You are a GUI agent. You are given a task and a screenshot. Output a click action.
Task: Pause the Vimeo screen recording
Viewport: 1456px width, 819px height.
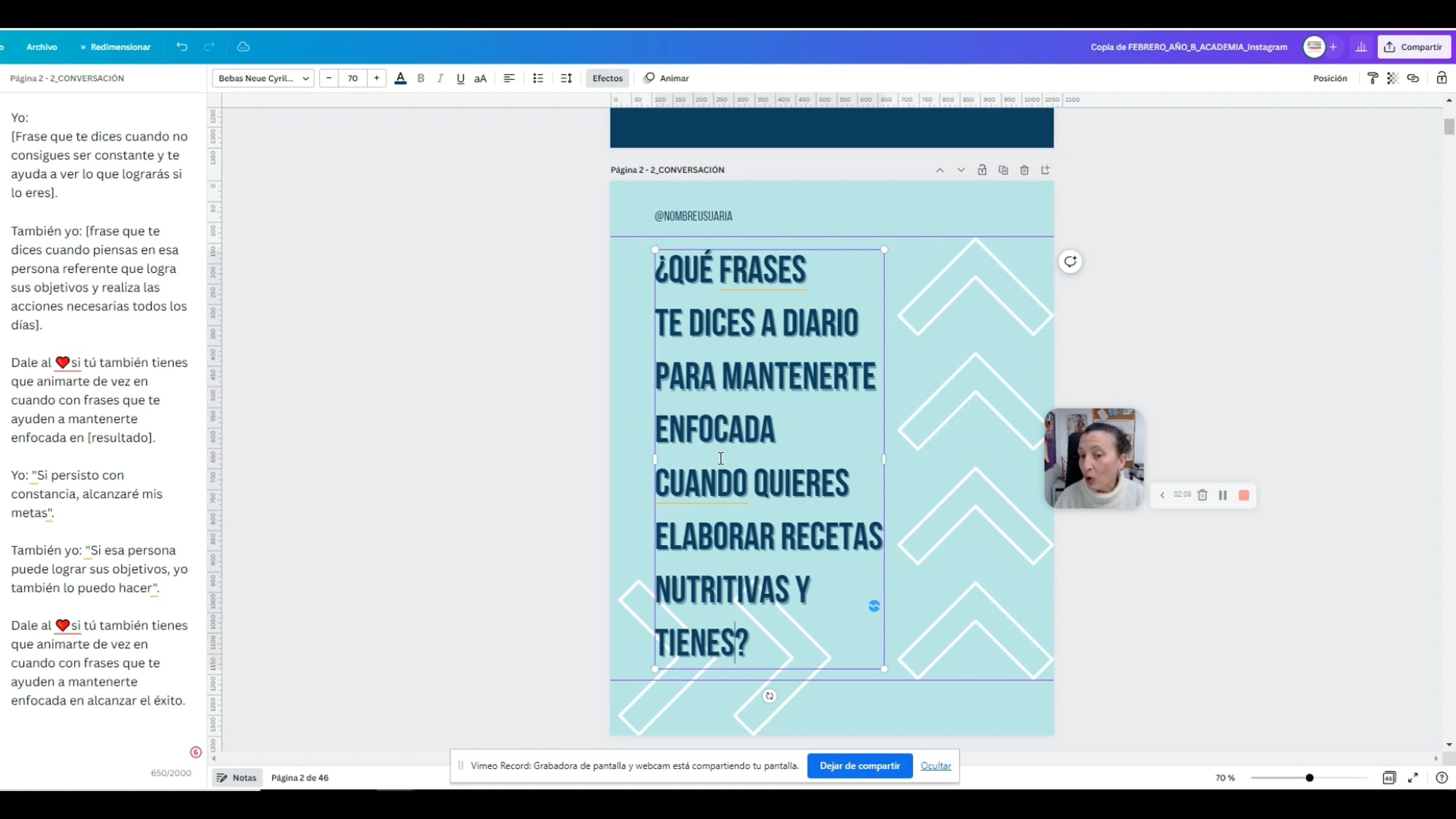coord(1222,495)
